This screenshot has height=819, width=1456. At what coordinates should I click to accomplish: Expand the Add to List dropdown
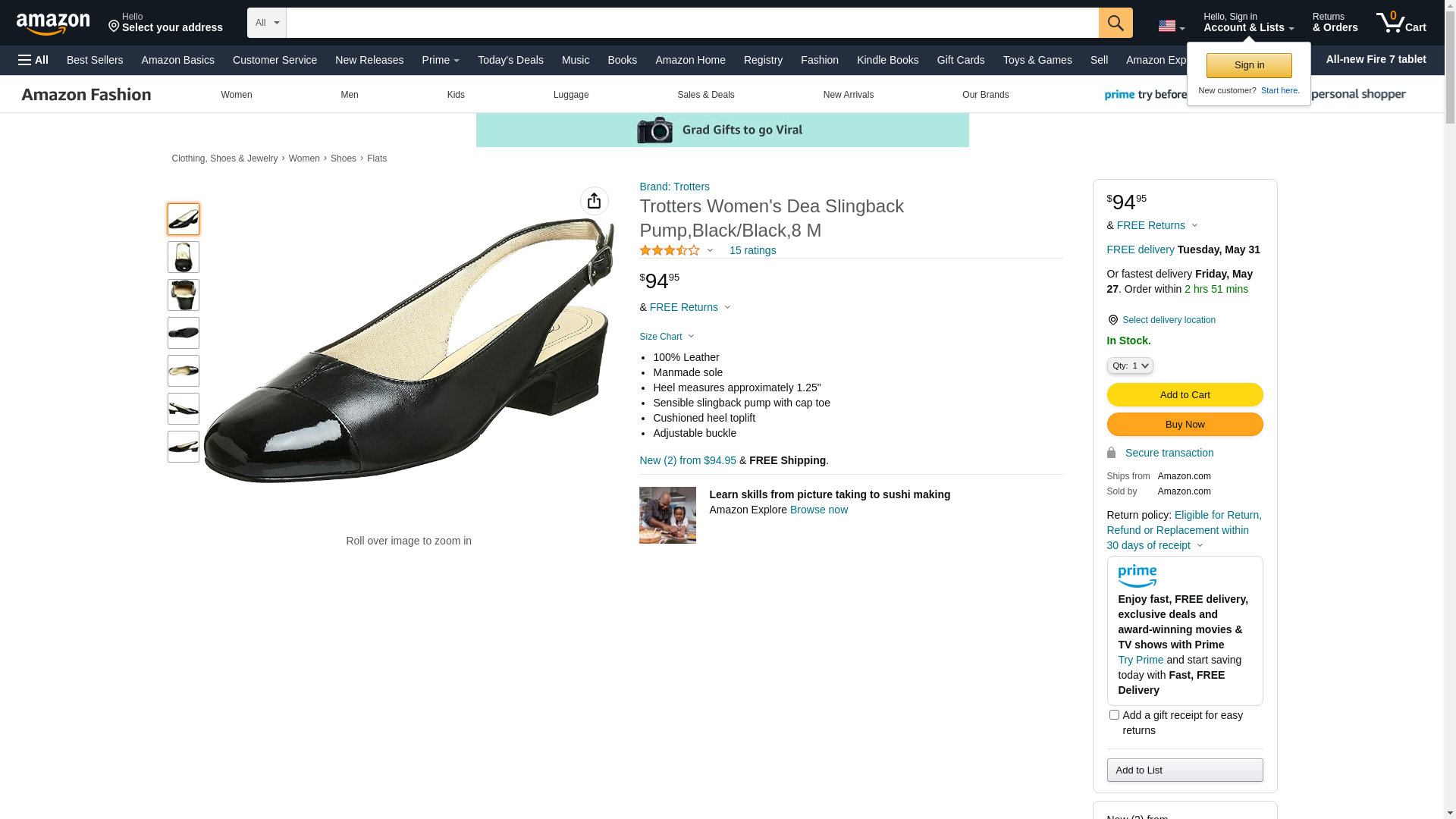[1184, 770]
